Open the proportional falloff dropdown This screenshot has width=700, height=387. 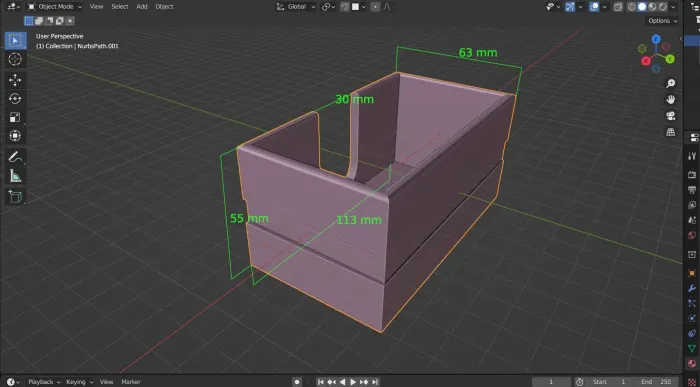(x=387, y=7)
